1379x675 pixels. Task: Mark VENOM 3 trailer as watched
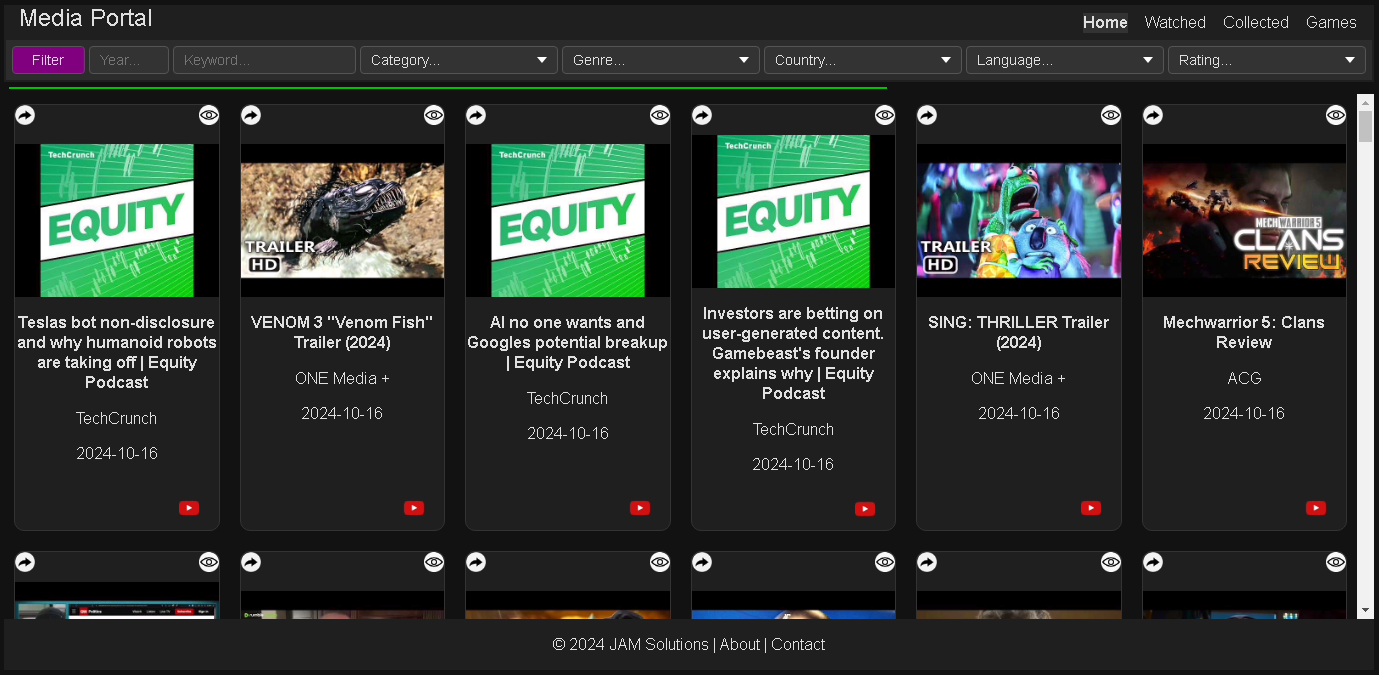click(x=434, y=116)
